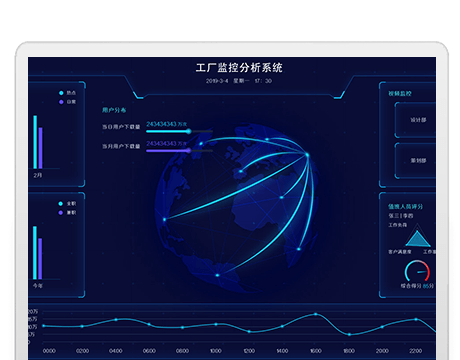Click the globe hub node where arcs converge
460x360 pixels.
tap(307, 155)
